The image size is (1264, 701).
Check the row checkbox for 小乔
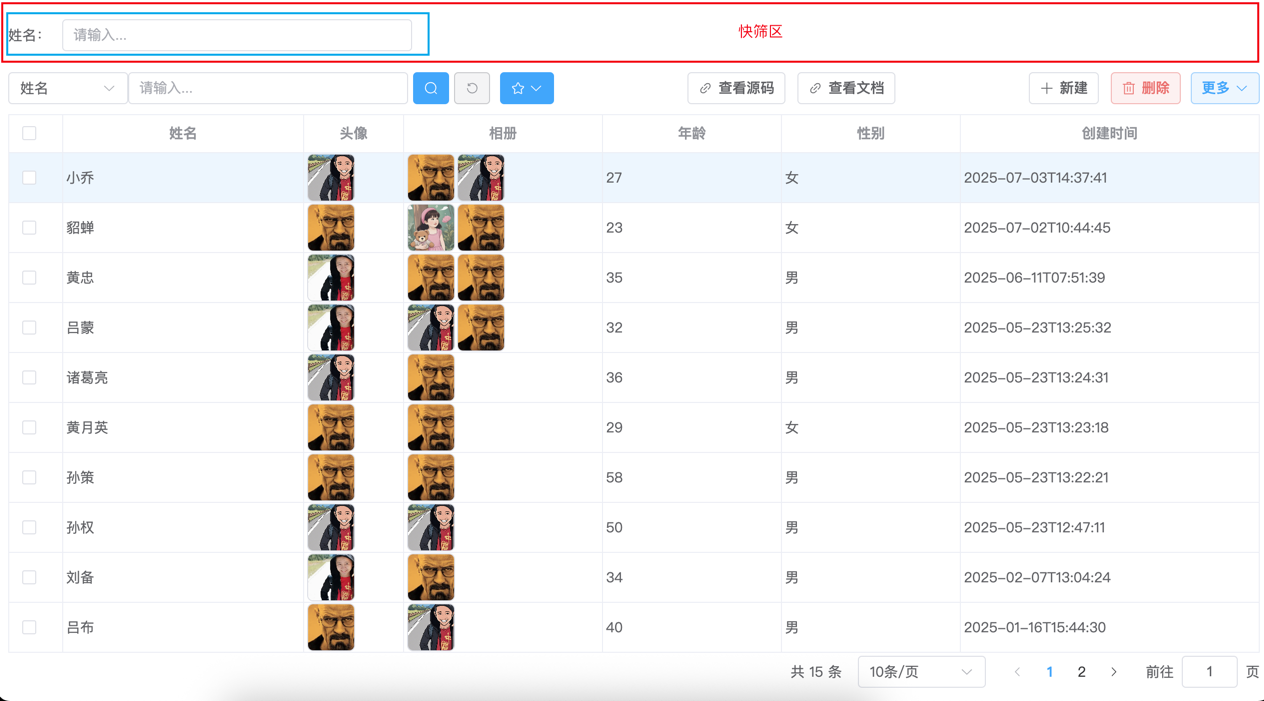click(x=29, y=178)
